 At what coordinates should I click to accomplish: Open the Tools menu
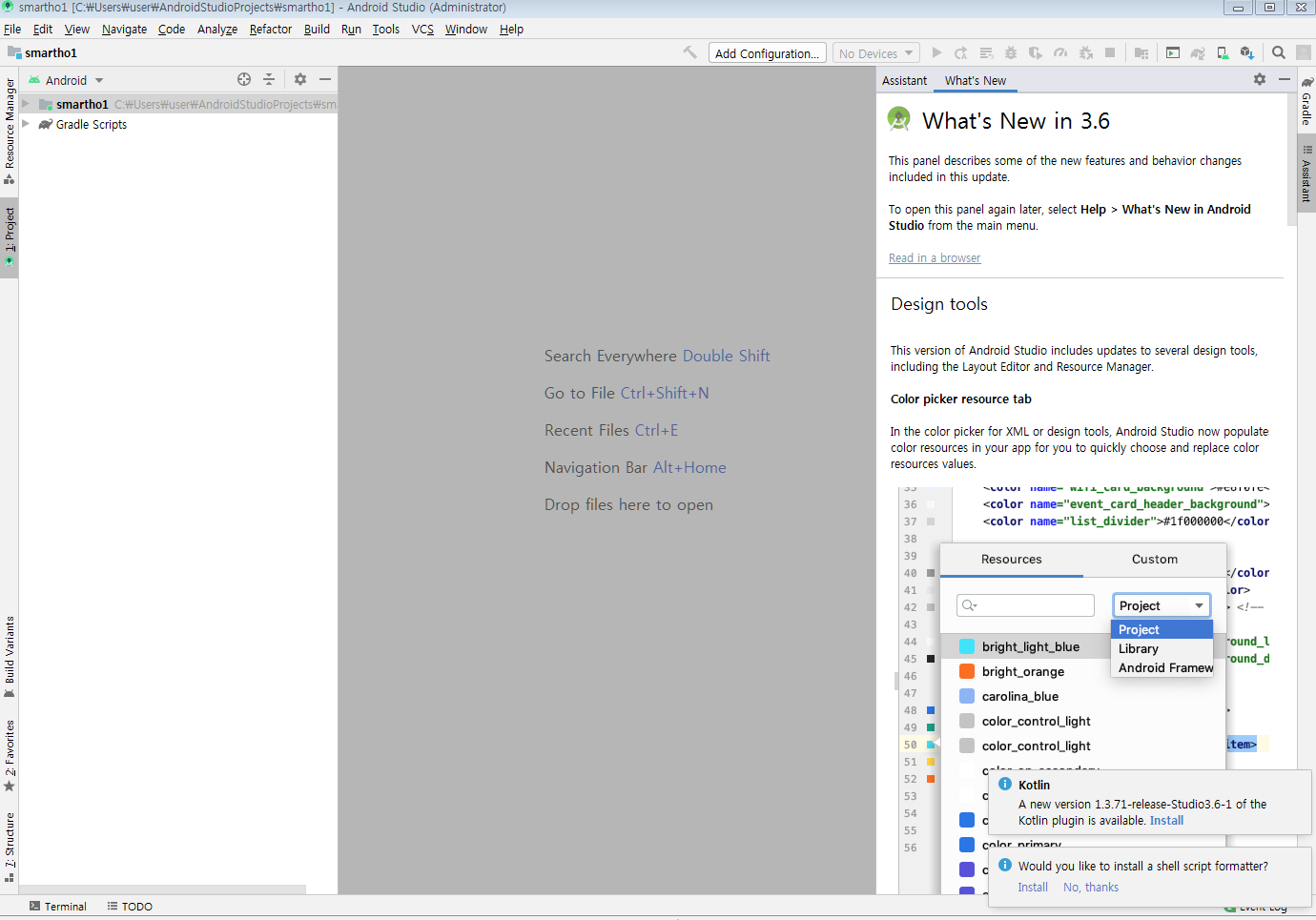(385, 29)
